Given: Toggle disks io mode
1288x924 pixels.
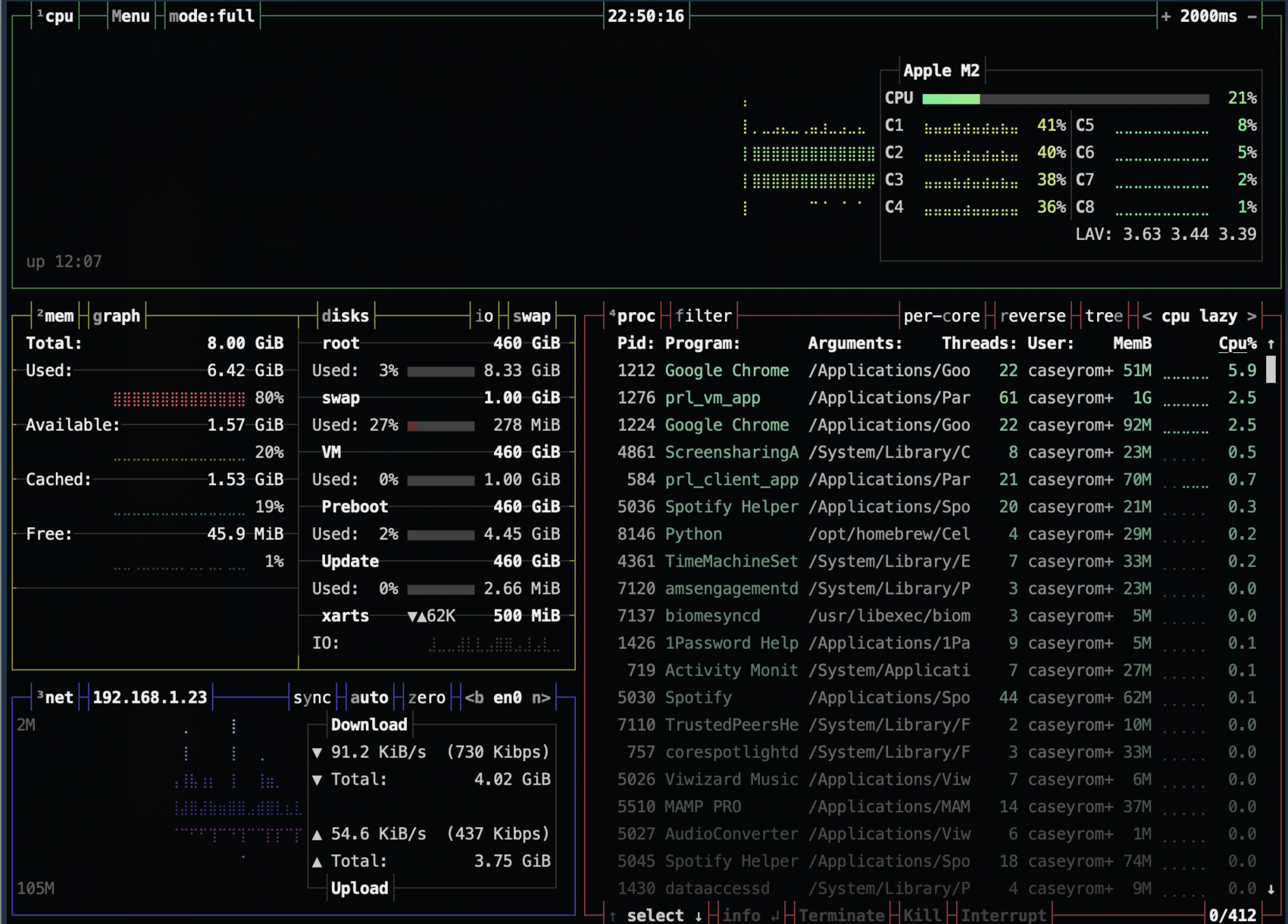Looking at the screenshot, I should (x=484, y=316).
